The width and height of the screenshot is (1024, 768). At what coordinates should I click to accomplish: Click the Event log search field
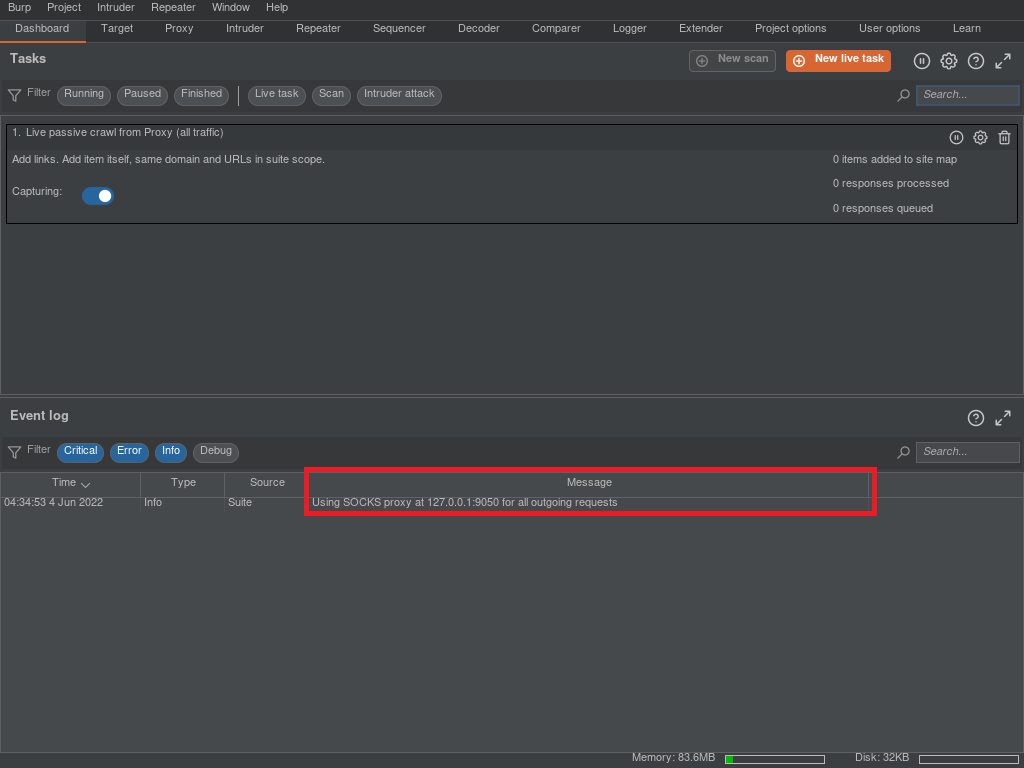coord(967,451)
